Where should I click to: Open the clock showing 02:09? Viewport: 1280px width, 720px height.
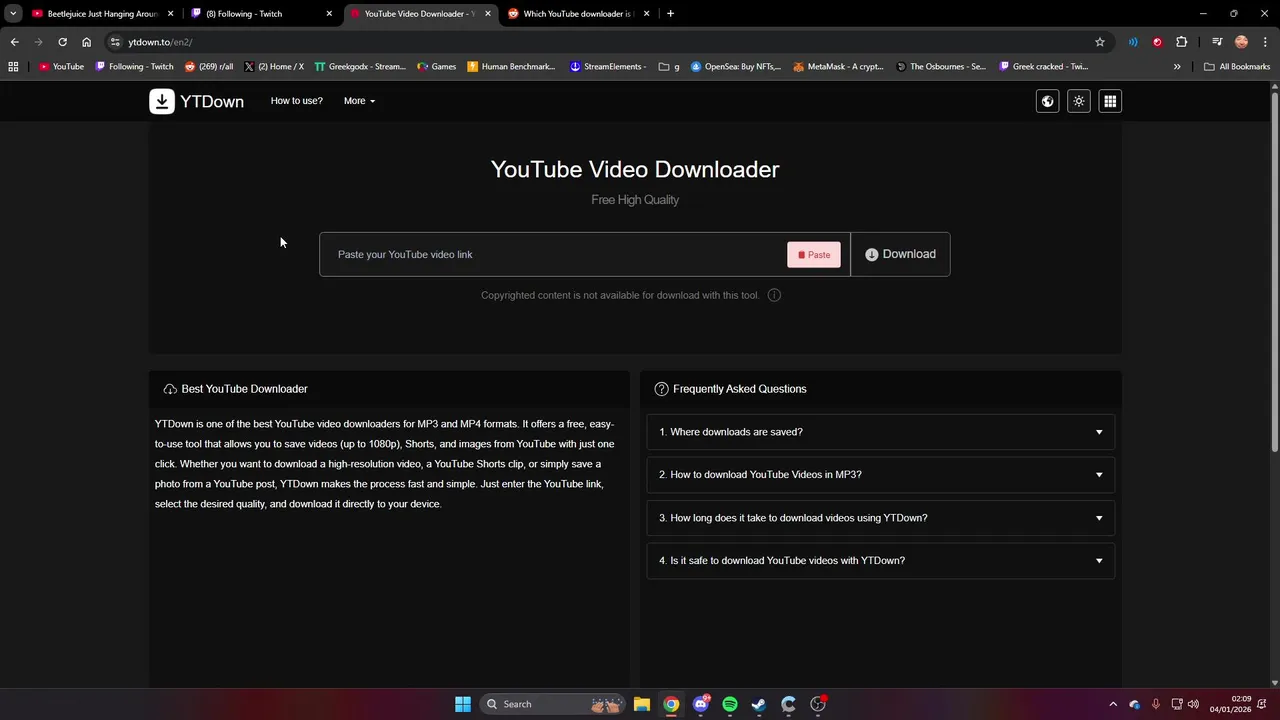pyautogui.click(x=1230, y=704)
